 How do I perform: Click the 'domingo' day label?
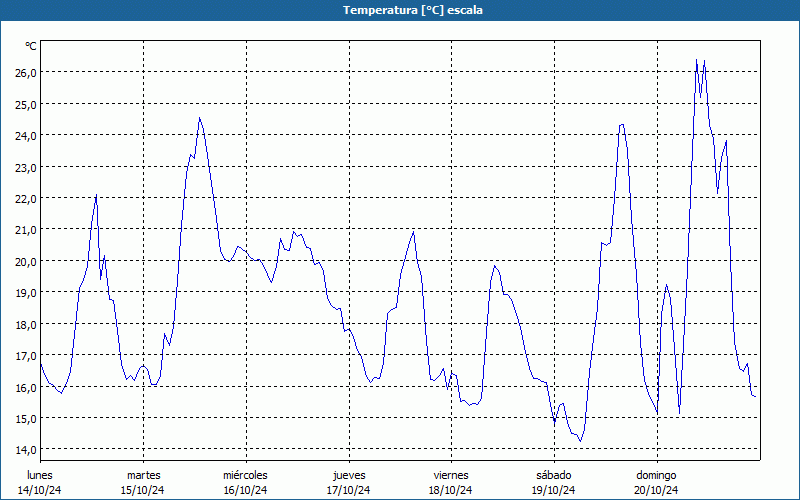pos(656,475)
